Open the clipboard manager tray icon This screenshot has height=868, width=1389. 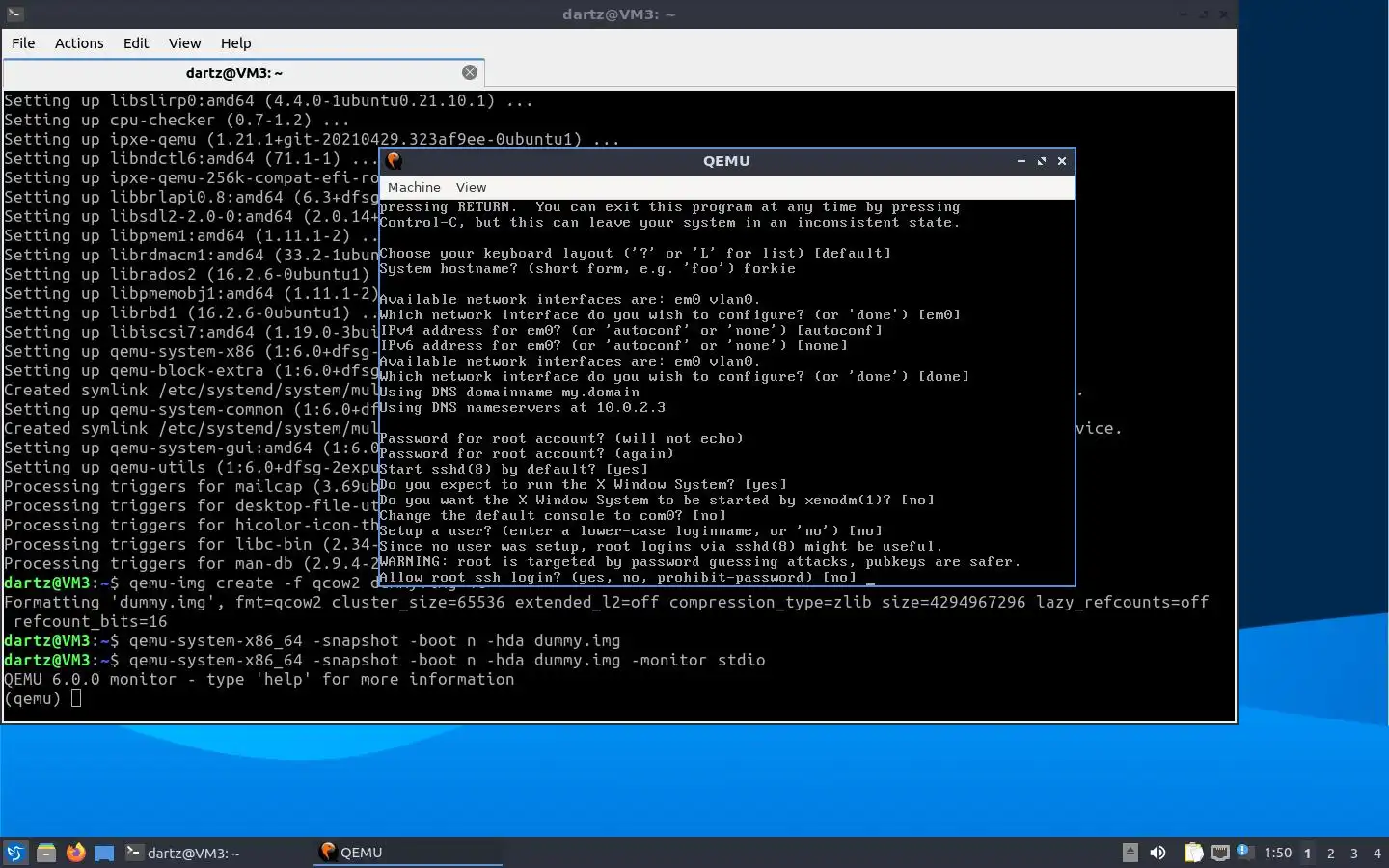1193,853
